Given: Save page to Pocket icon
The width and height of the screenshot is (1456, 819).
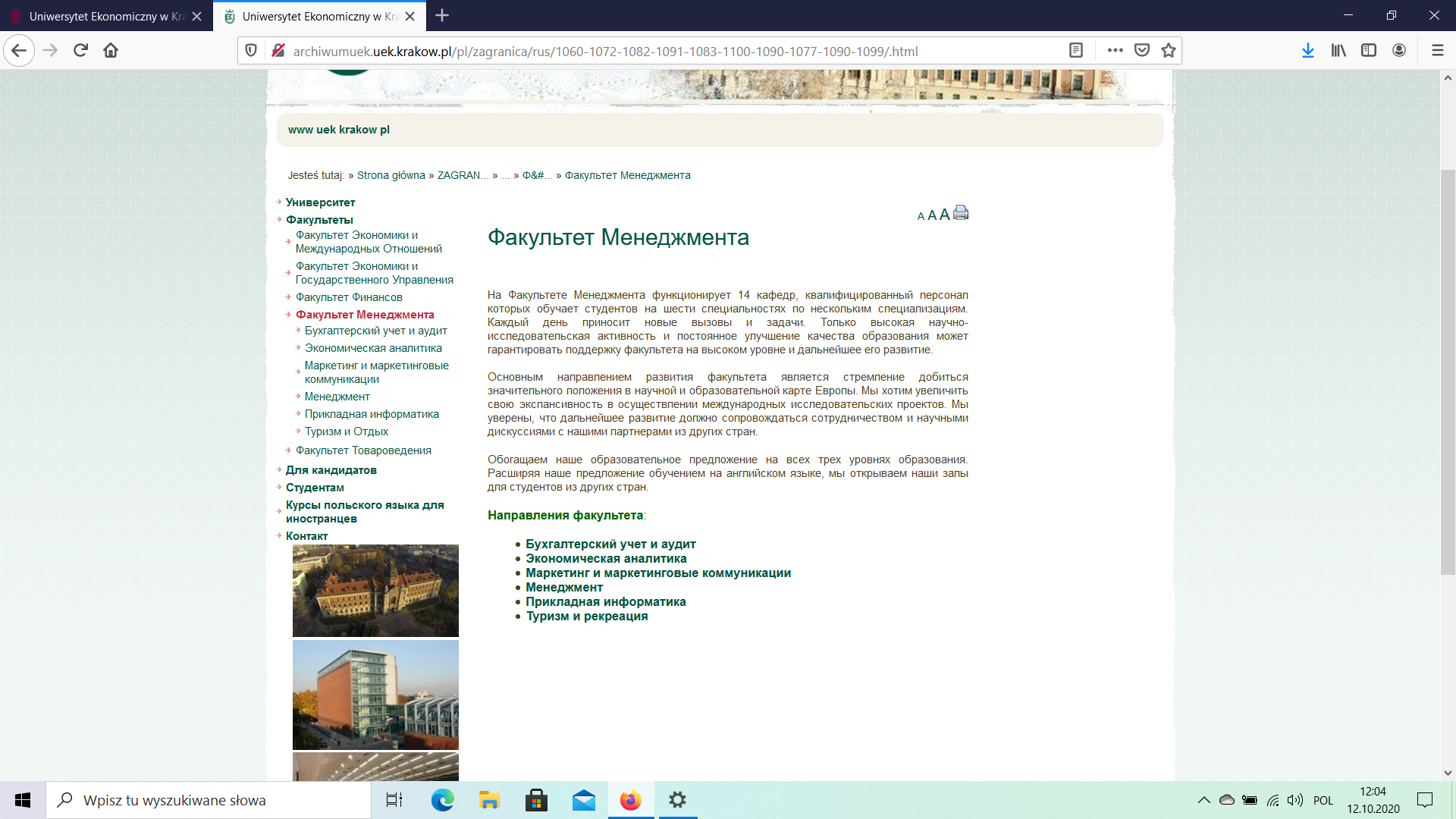Looking at the screenshot, I should coord(1141,51).
